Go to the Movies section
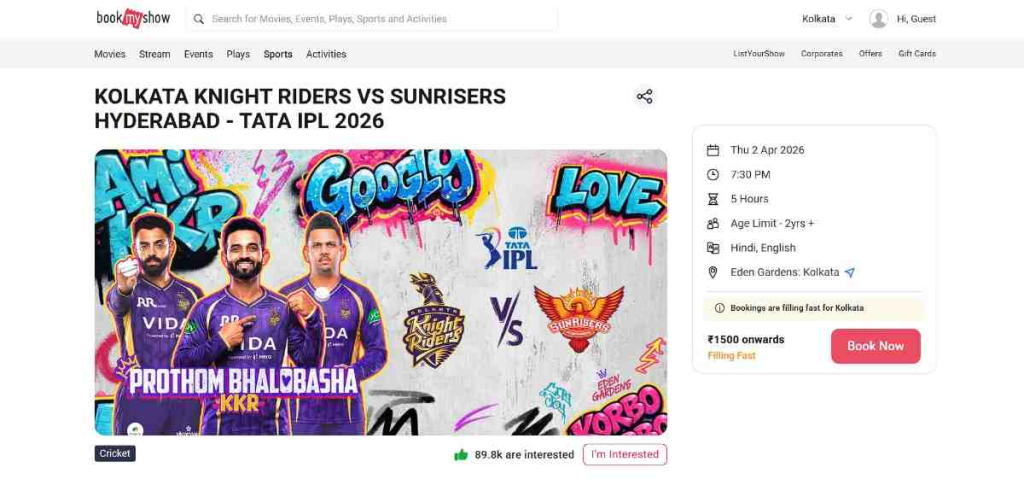The width and height of the screenshot is (1024, 485). [x=110, y=54]
